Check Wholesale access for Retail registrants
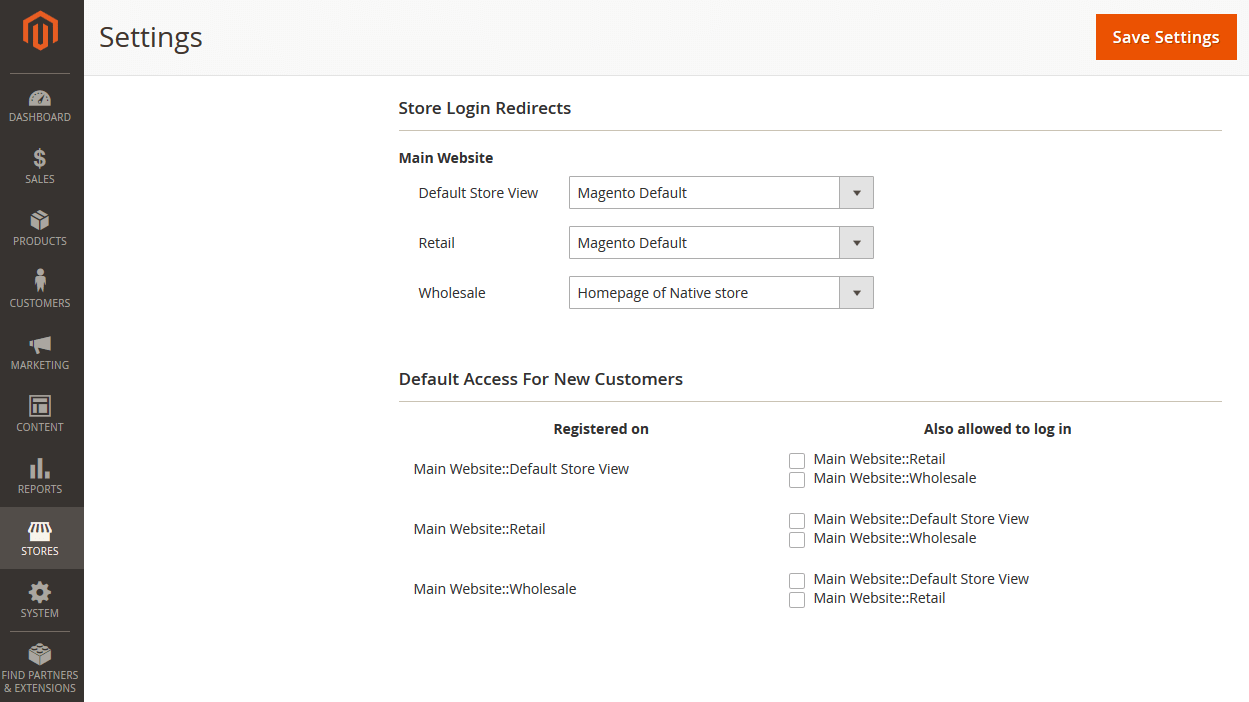The image size is (1249, 702). (797, 540)
